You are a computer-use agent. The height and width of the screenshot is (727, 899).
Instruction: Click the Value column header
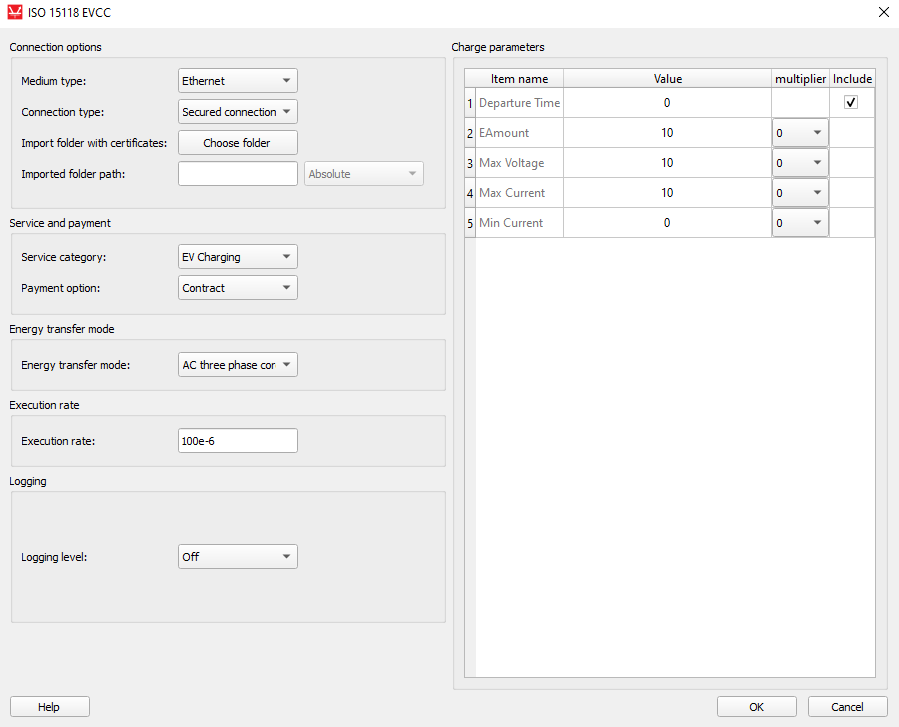667,79
